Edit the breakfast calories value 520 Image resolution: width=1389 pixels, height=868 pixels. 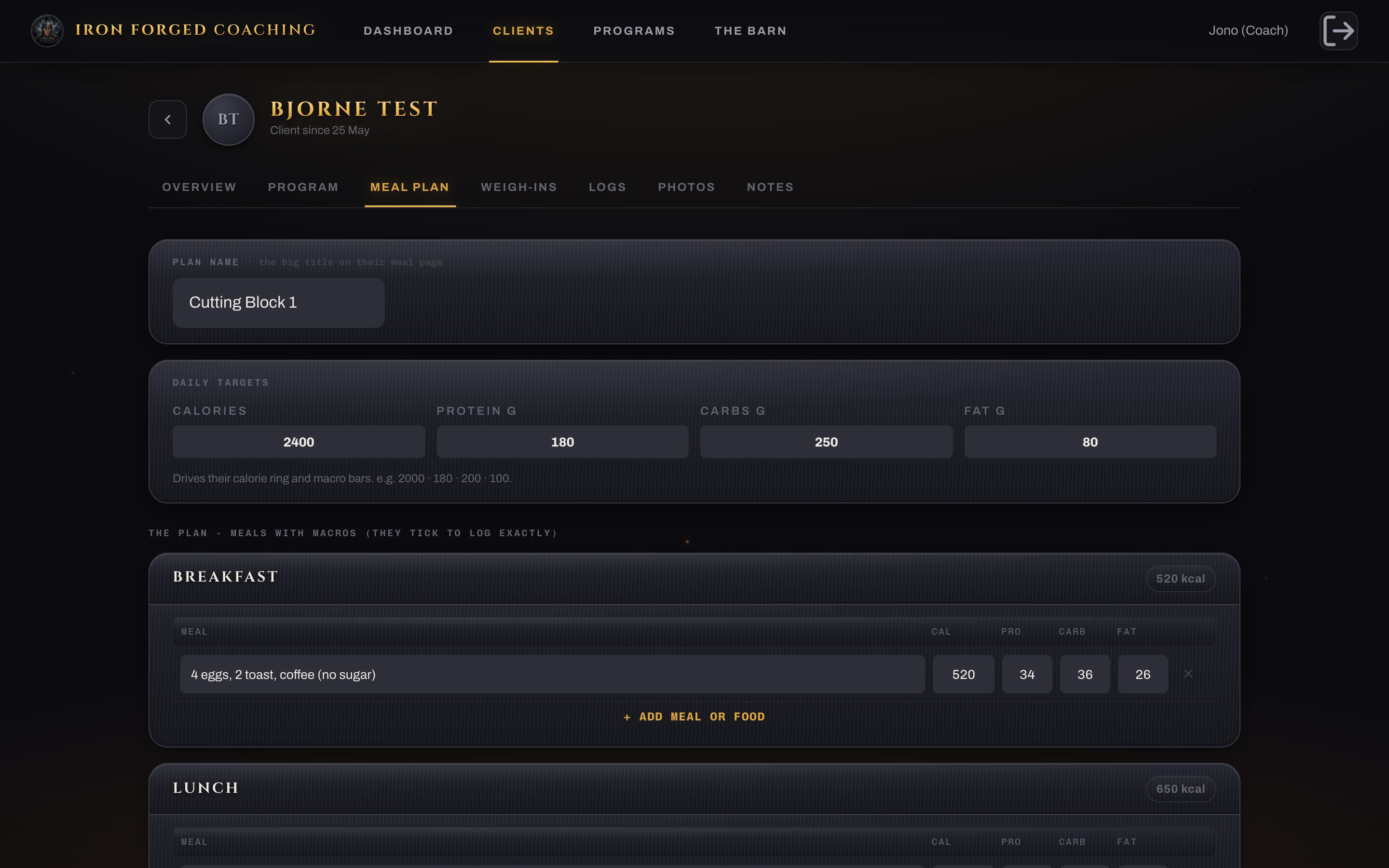click(x=963, y=674)
